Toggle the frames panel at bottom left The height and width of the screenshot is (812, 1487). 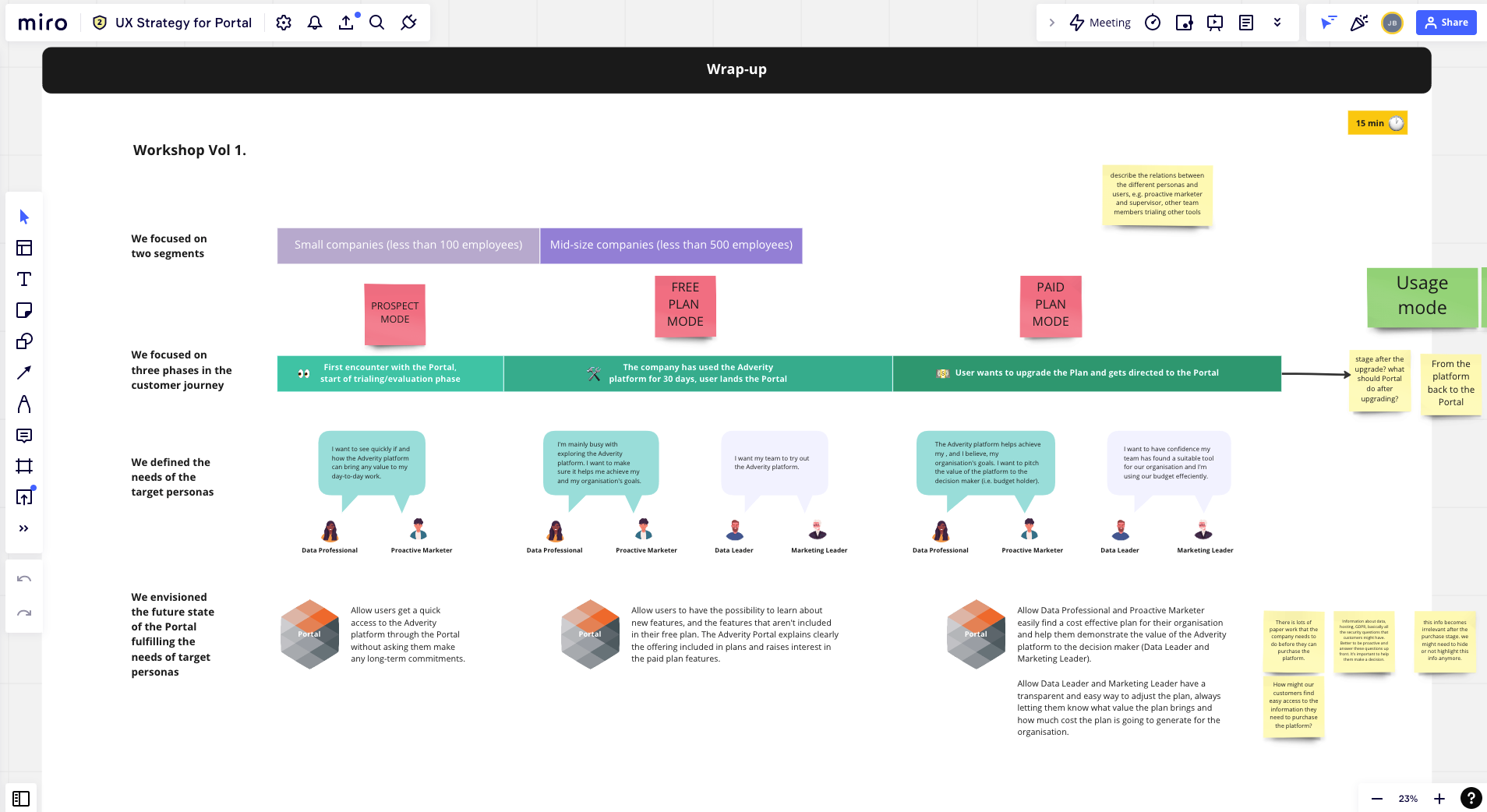tap(21, 799)
